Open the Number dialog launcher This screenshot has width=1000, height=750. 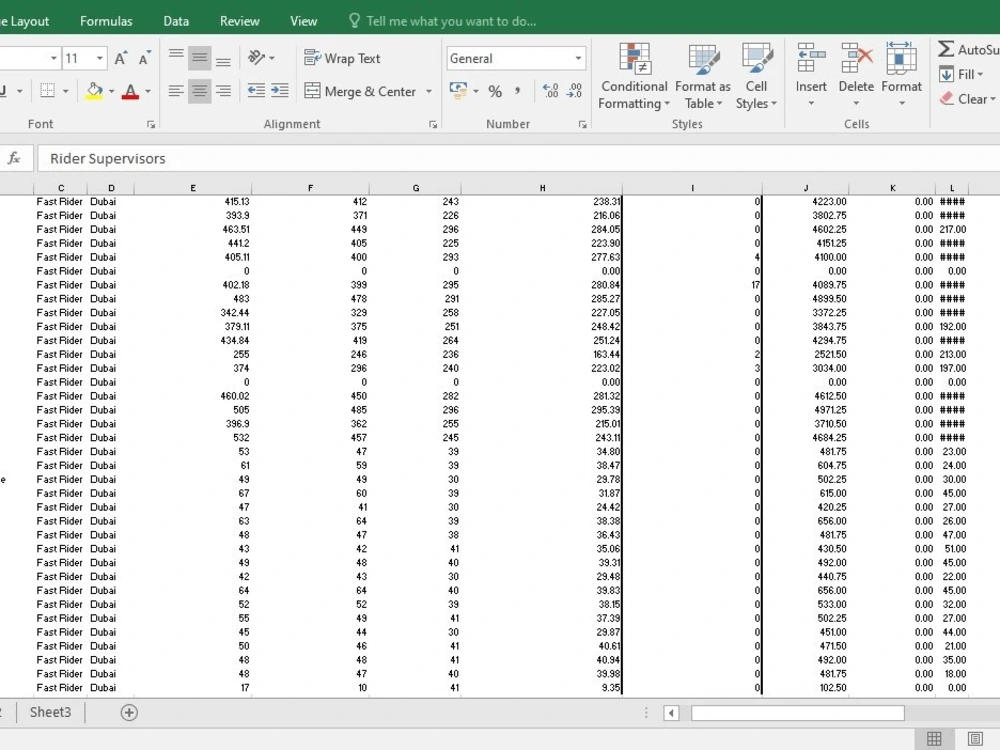(x=583, y=124)
